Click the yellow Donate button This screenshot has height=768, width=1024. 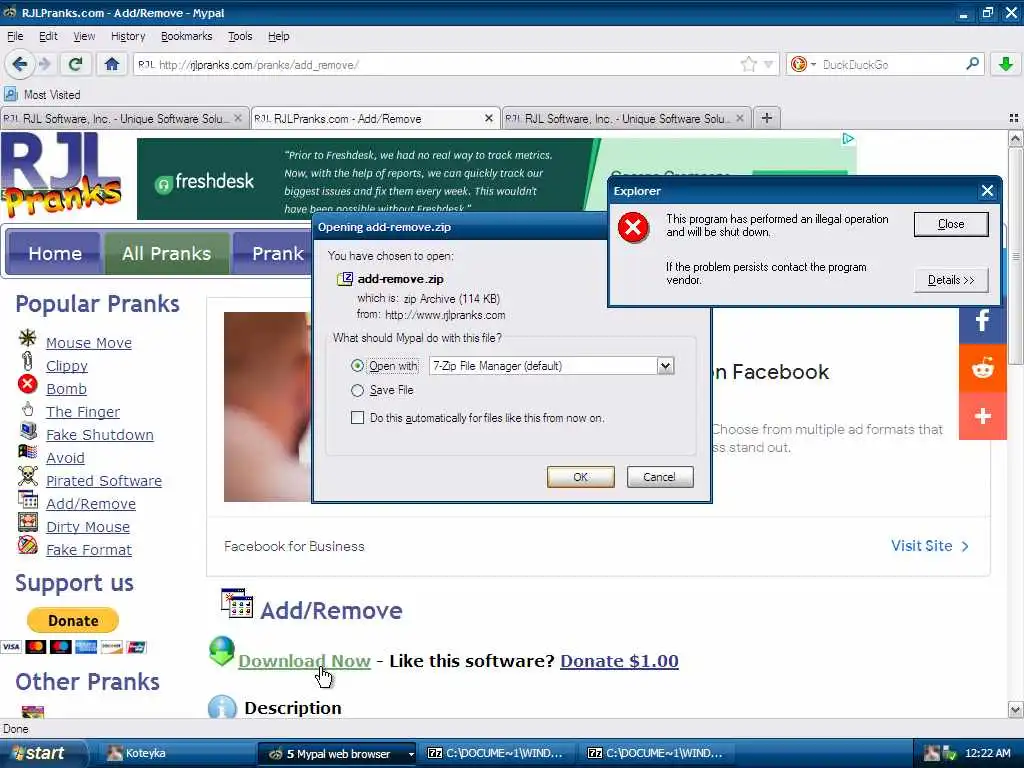(72, 620)
